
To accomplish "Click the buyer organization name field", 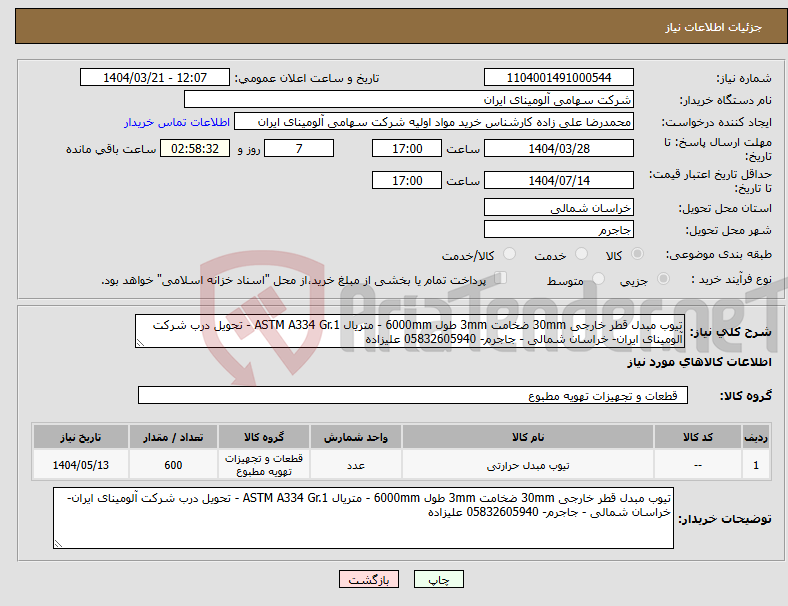I will [x=409, y=99].
